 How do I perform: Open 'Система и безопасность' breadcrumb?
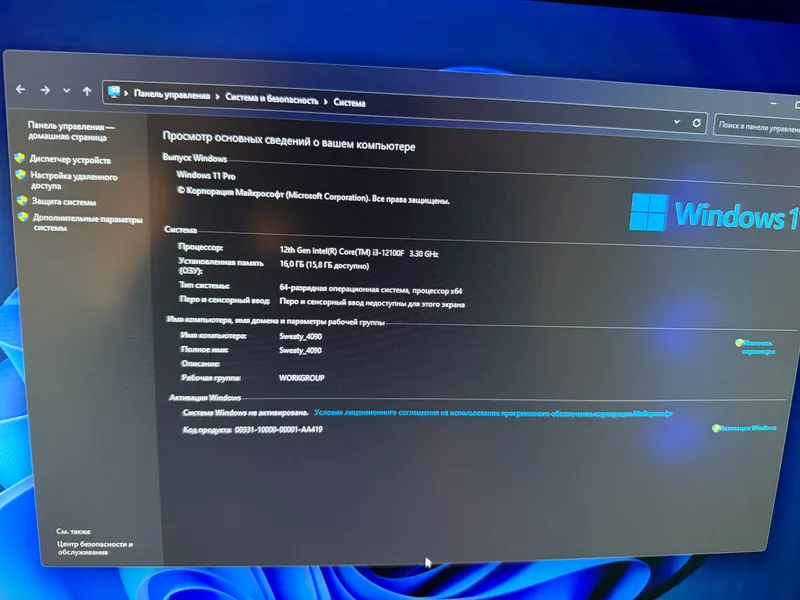coord(271,99)
